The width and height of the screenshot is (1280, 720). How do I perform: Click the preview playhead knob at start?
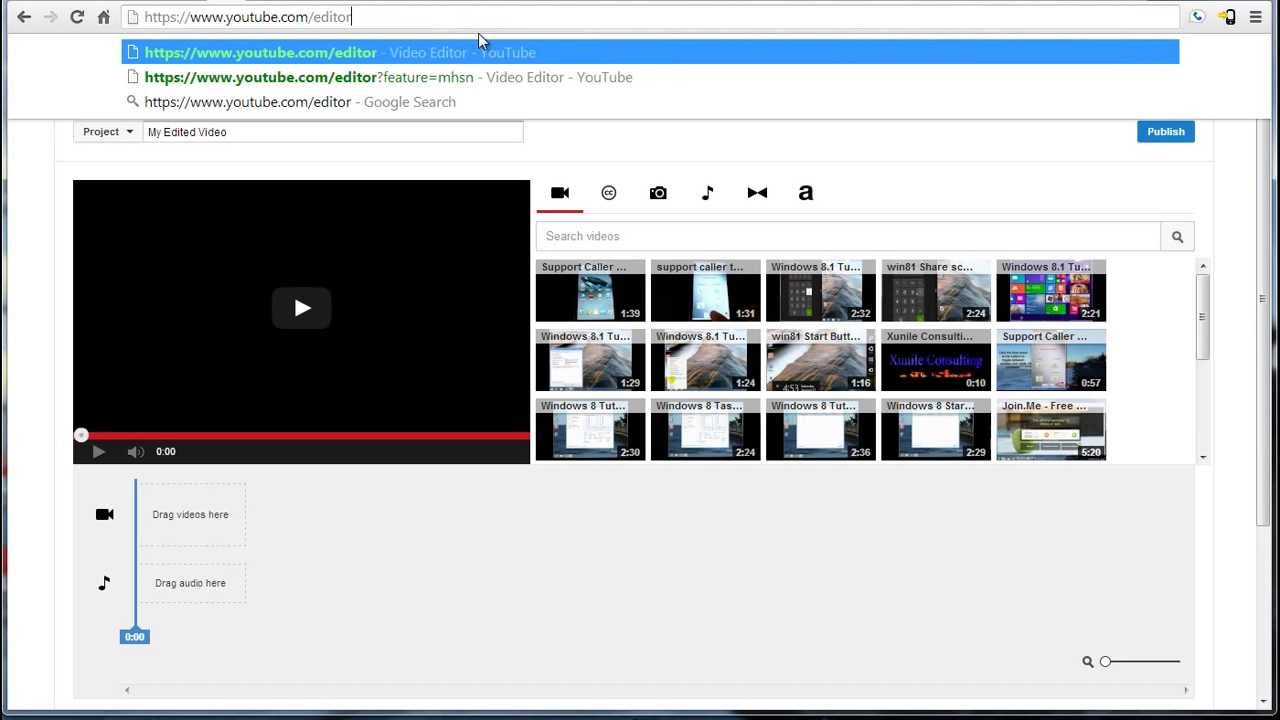(81, 435)
